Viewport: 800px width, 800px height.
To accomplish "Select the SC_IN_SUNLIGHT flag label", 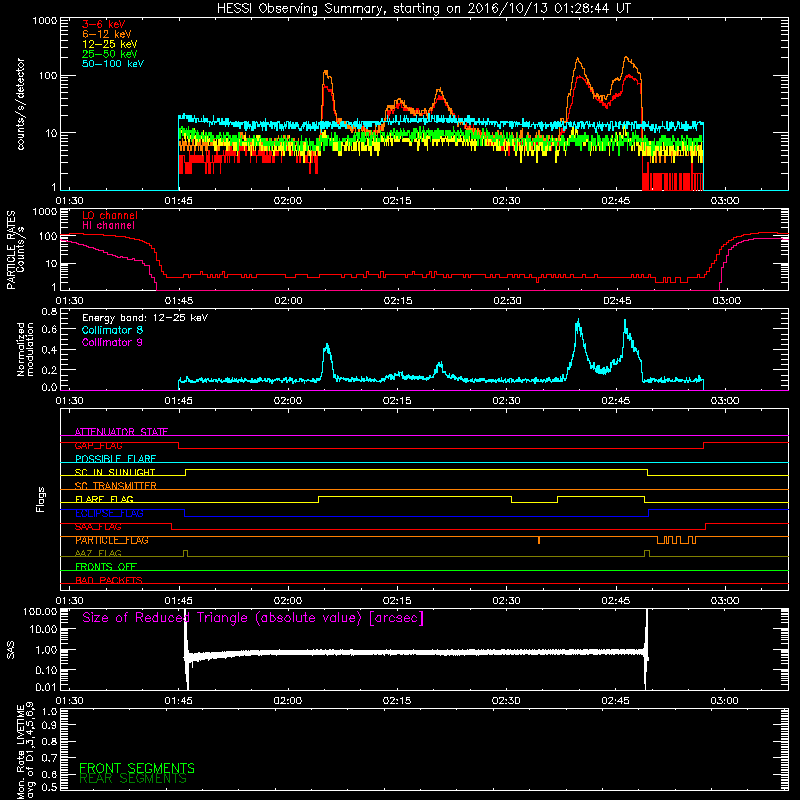I will [x=115, y=472].
